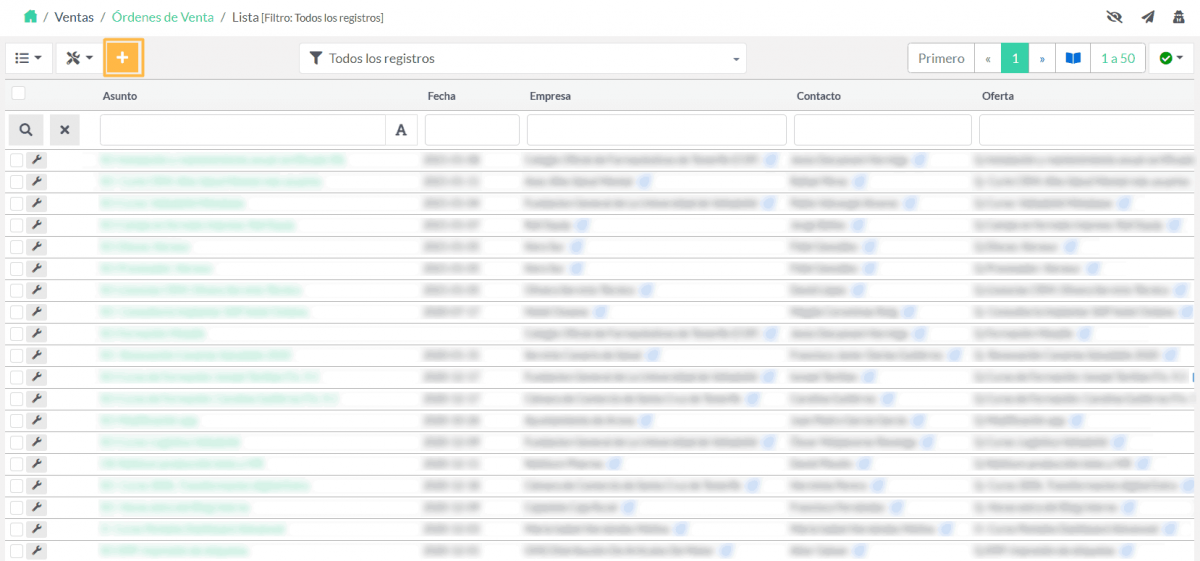Navigate to Órdenes de Venta breadcrumb

[x=162, y=17]
